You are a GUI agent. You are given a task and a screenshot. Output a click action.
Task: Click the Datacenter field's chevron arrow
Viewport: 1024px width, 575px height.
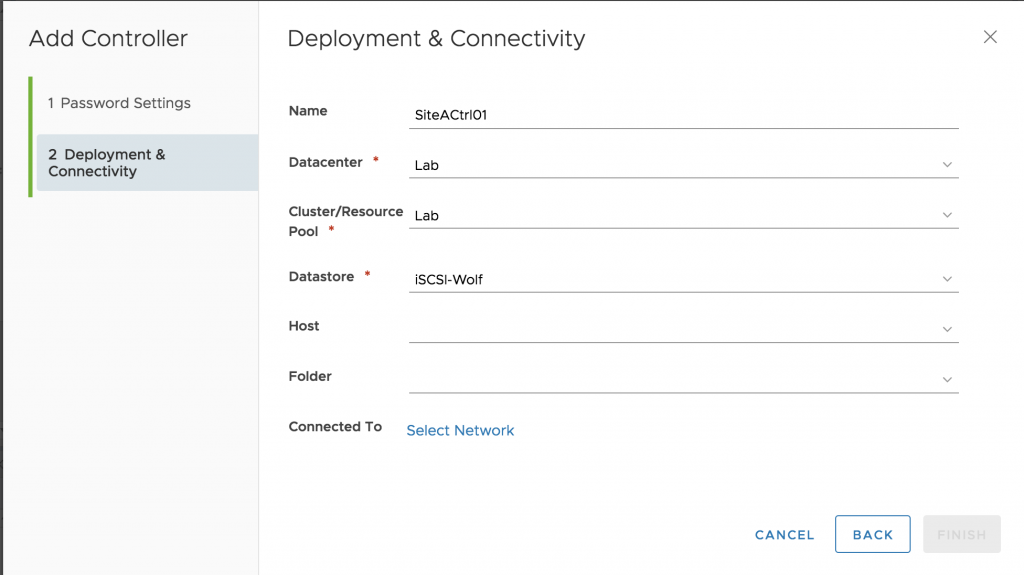947,165
